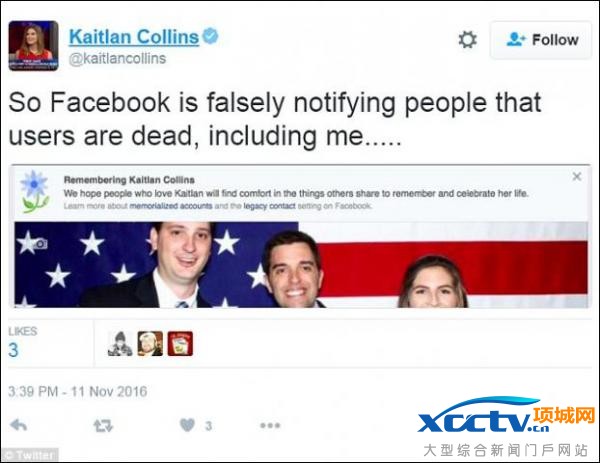View first liker's avatar

click(120, 344)
